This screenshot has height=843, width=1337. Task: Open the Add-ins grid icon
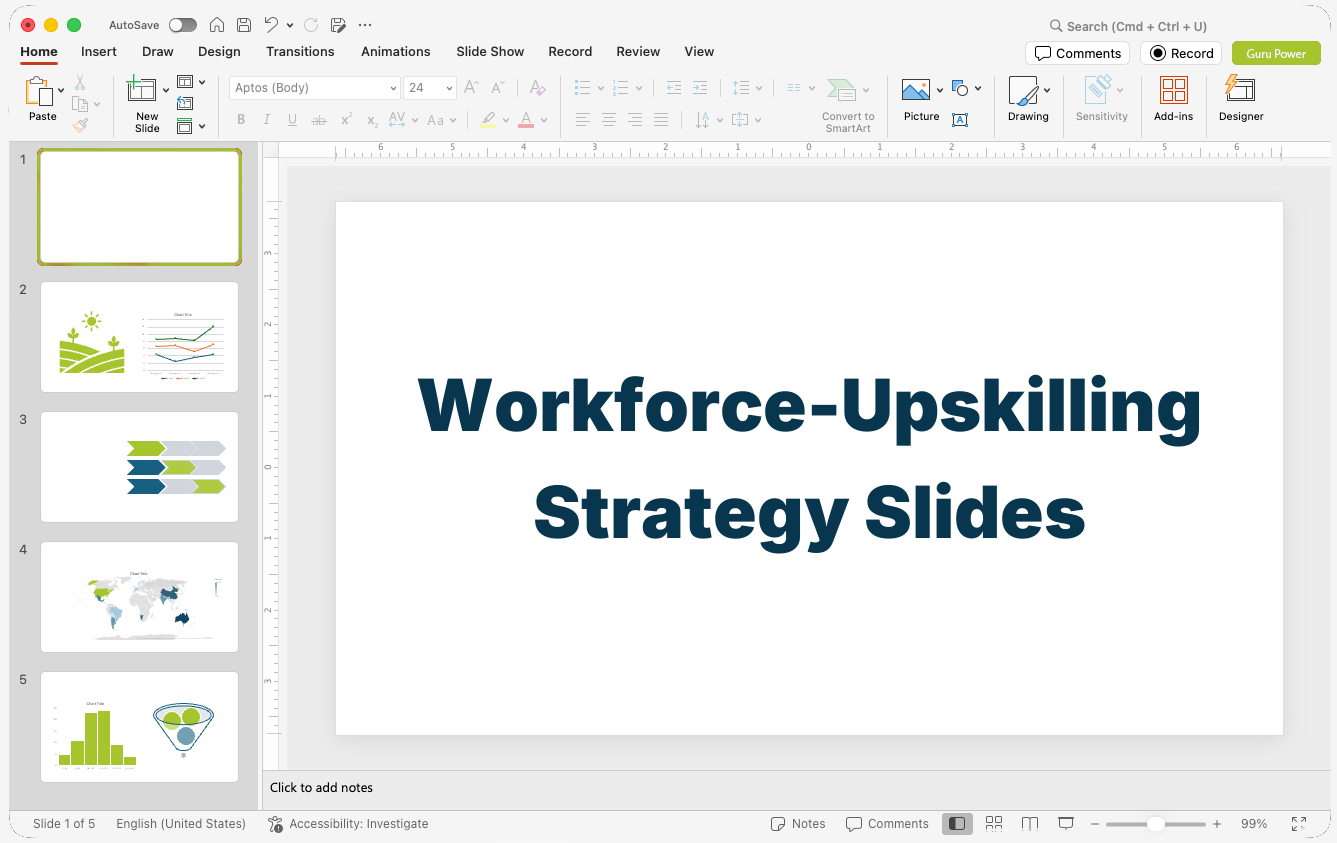(1173, 90)
